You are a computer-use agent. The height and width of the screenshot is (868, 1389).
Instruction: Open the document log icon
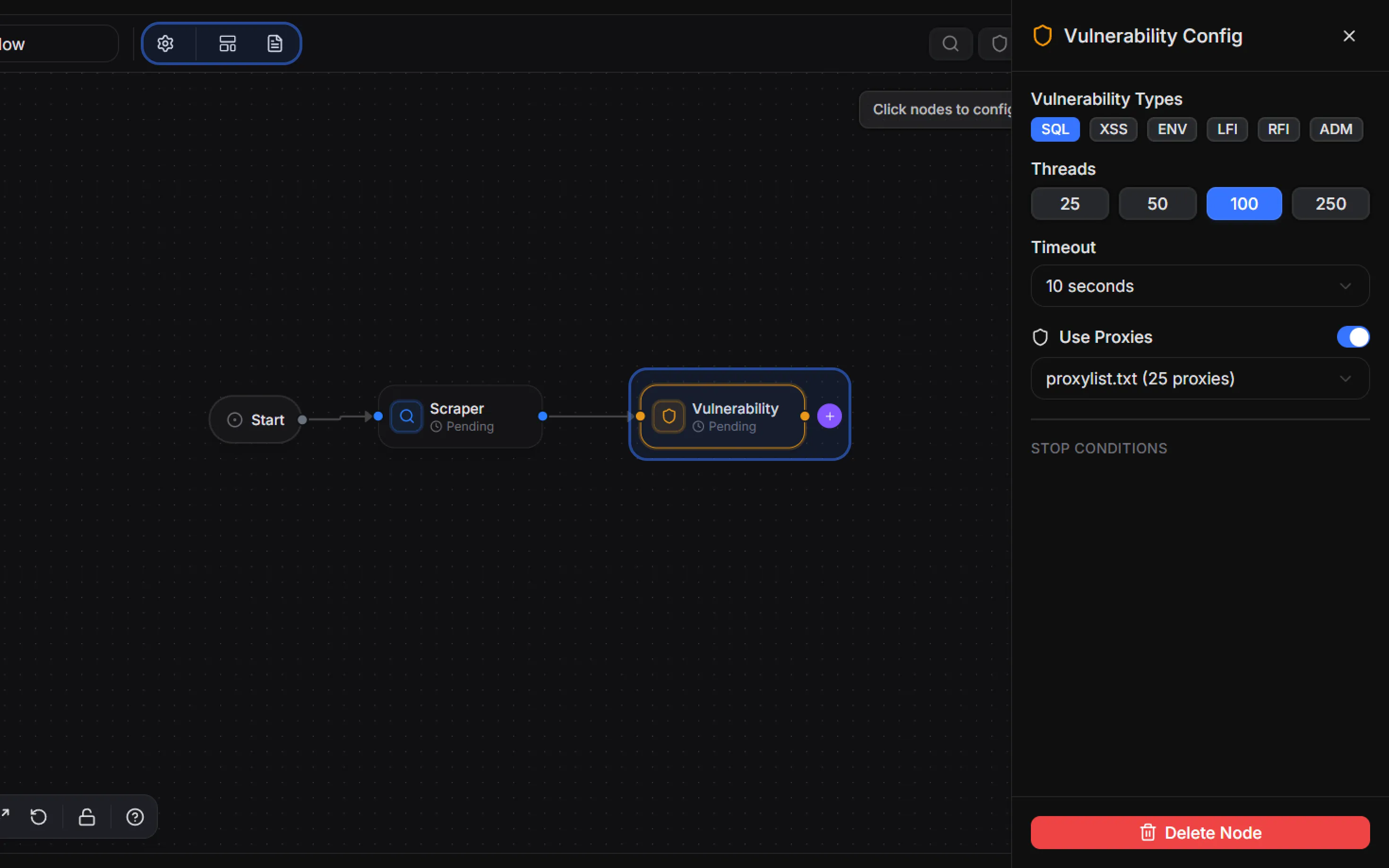click(x=275, y=43)
